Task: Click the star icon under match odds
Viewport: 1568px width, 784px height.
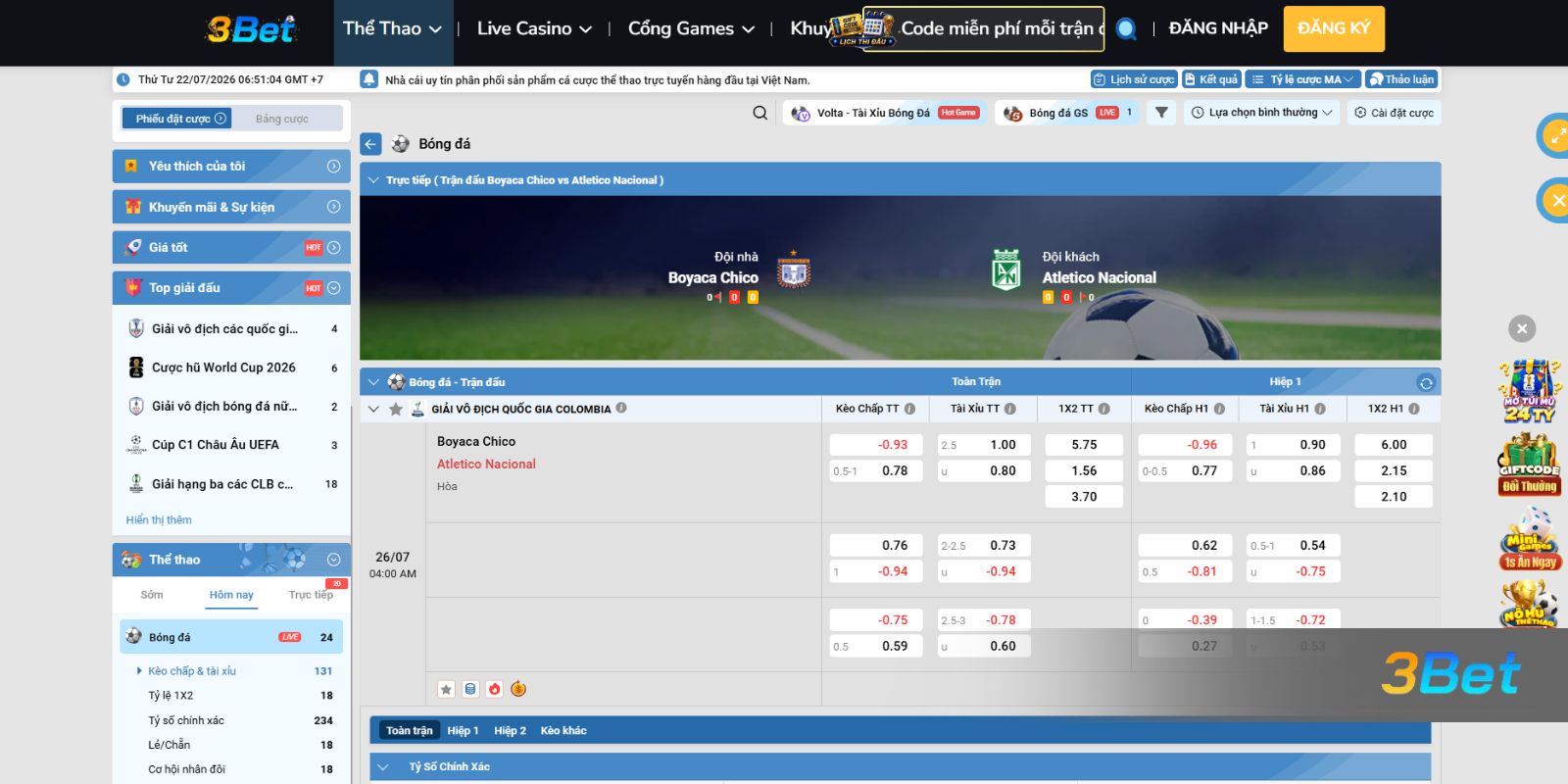Action: pyautogui.click(x=446, y=689)
